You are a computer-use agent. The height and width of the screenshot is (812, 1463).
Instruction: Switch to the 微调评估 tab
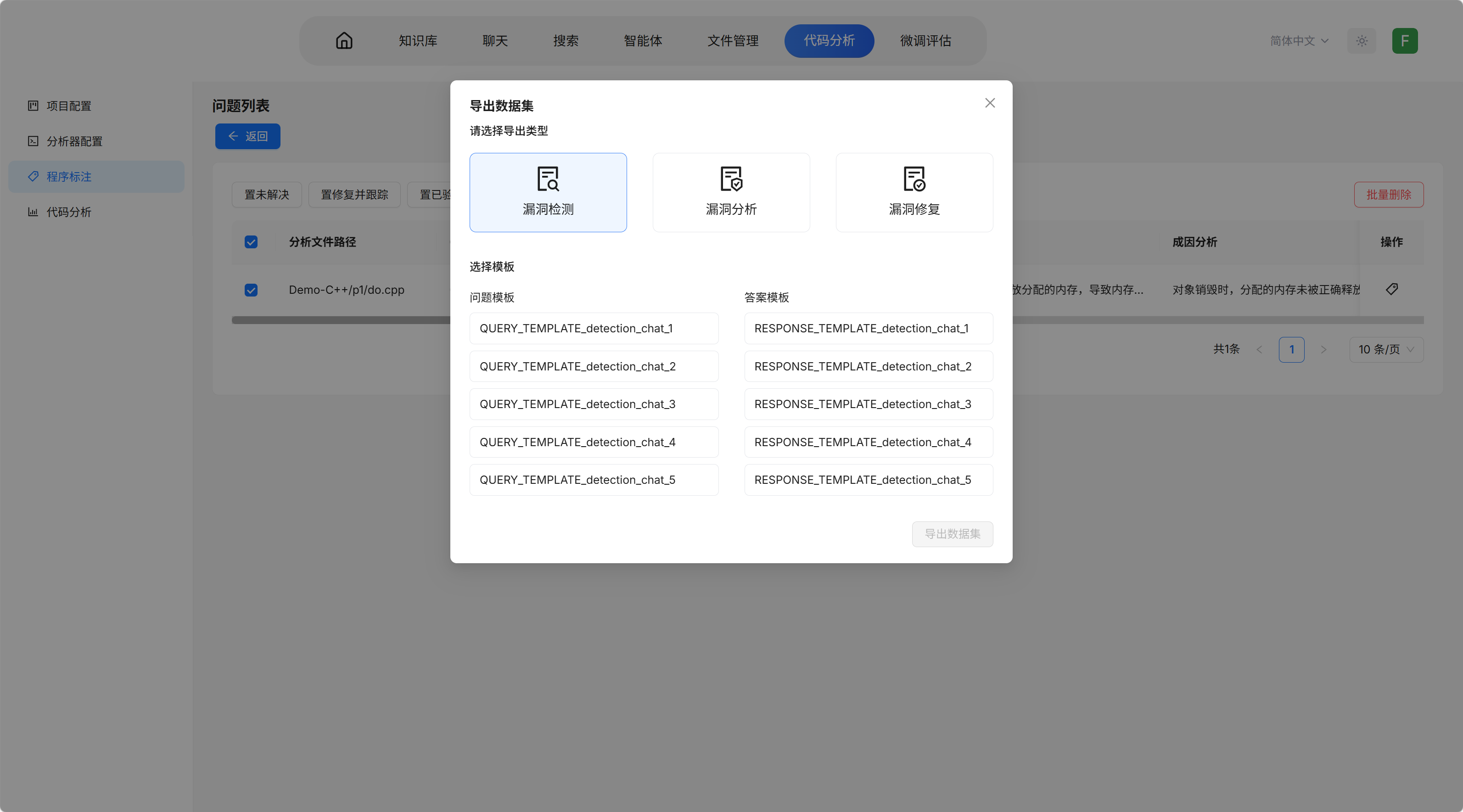926,40
